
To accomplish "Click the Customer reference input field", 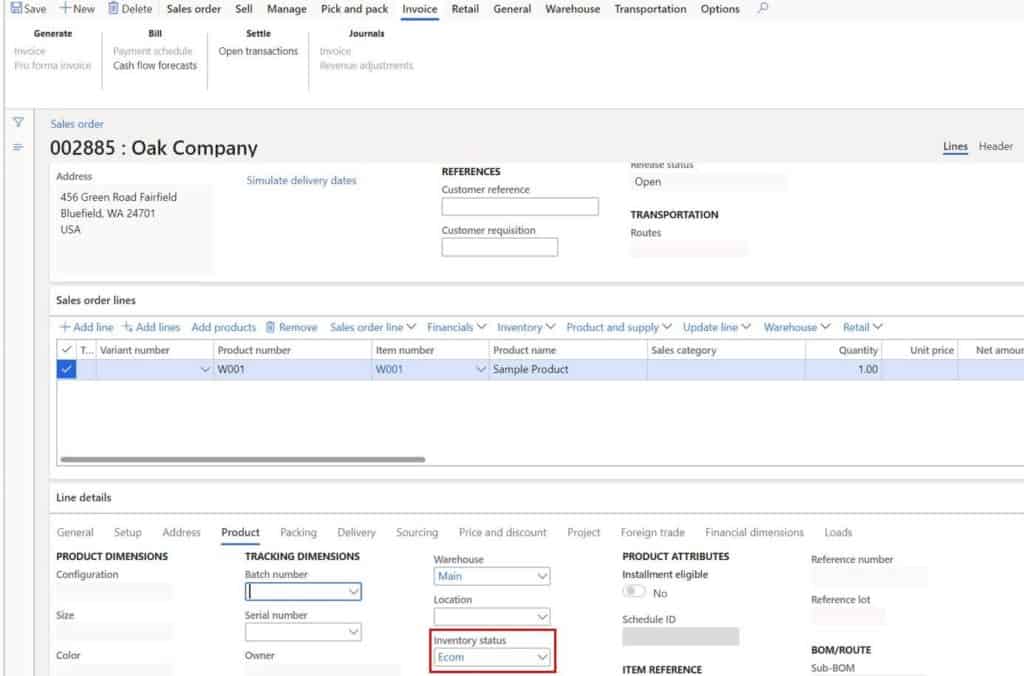I will (x=520, y=207).
